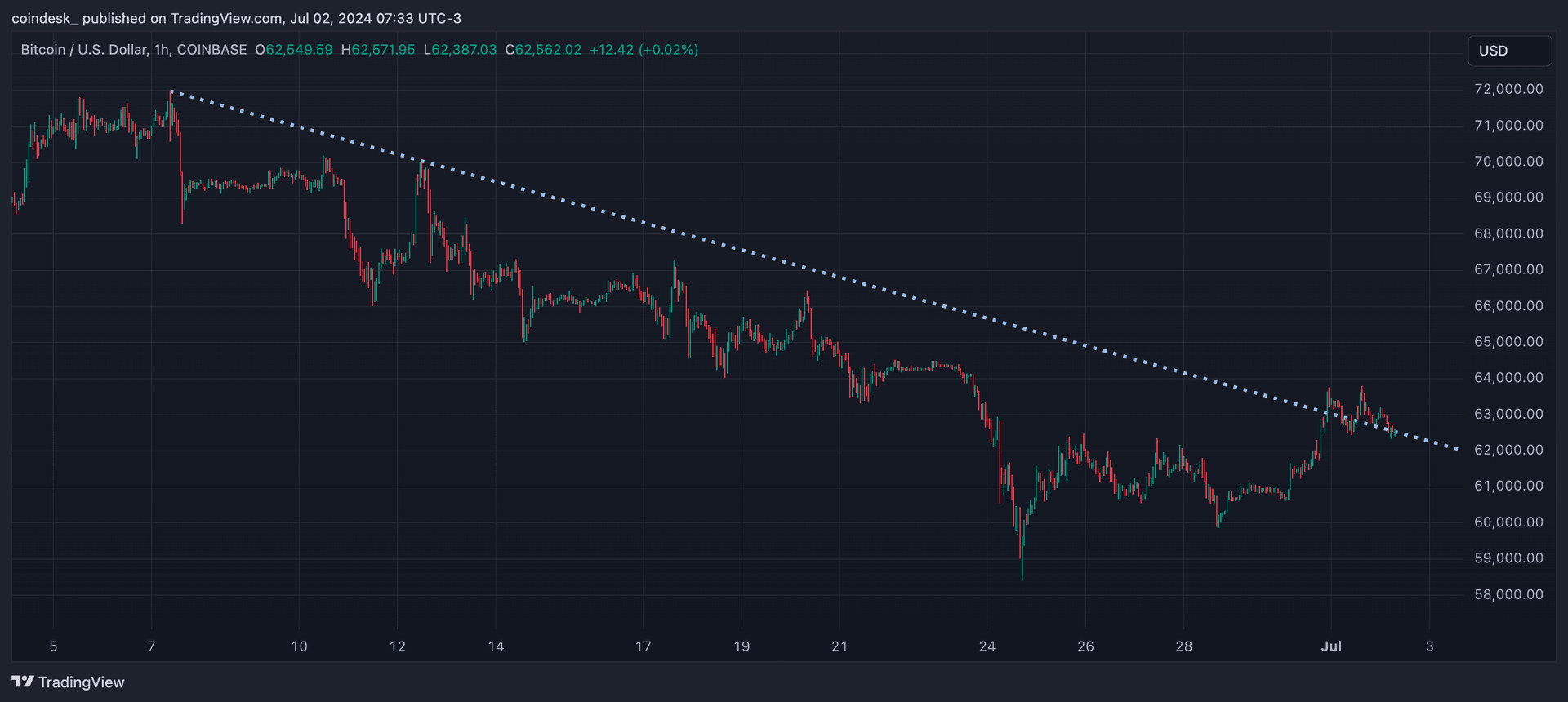Click the 58,000.00 price axis label
Image resolution: width=1568 pixels, height=702 pixels.
1508,594
